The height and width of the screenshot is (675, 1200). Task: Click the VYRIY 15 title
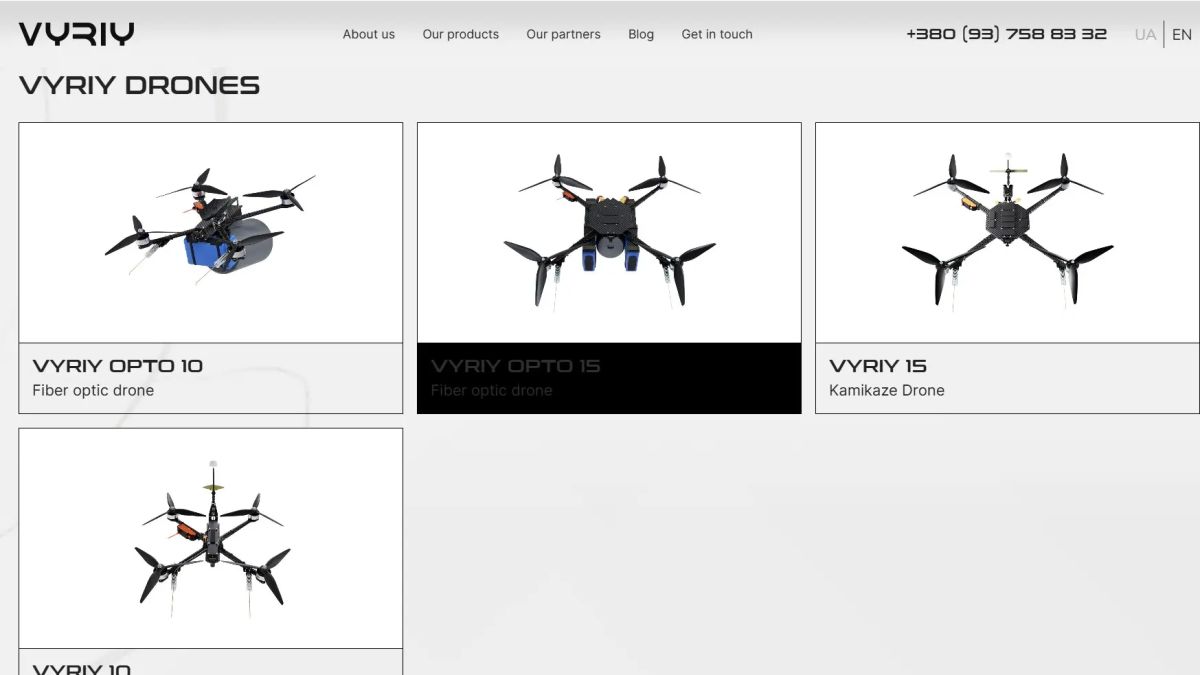[x=878, y=366]
